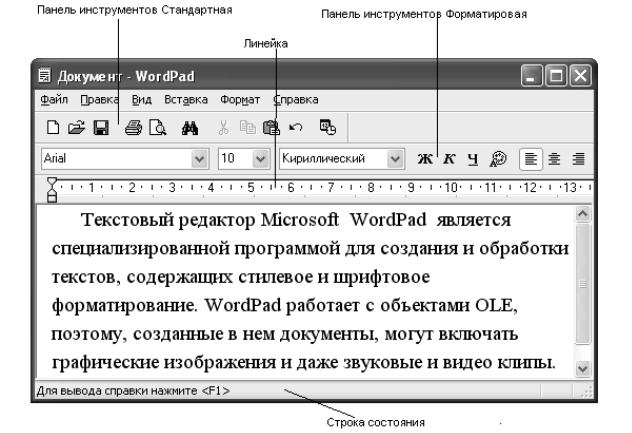632x433 pixels.
Task: Click the scroll up arrow
Action: 582,214
